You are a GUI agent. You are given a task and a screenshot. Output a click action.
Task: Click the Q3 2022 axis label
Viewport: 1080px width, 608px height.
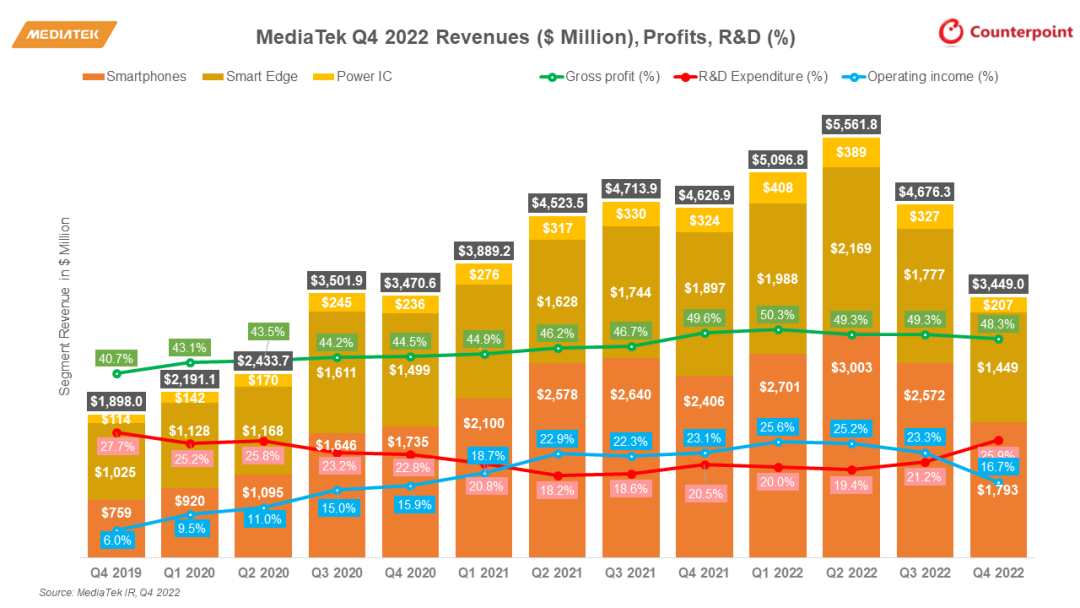(x=924, y=573)
